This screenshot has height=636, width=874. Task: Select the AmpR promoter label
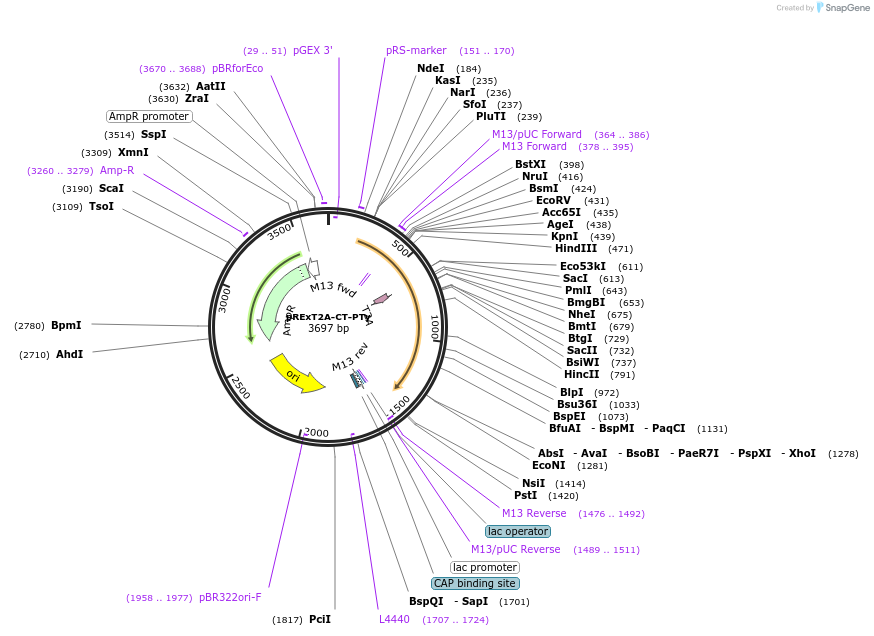coord(150,116)
